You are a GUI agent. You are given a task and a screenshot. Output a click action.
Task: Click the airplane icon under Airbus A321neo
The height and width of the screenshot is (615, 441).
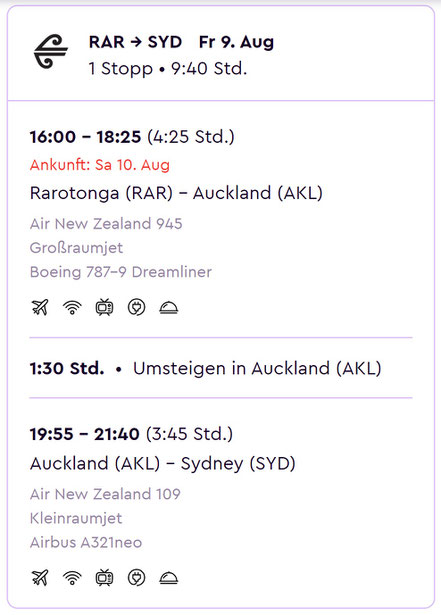pos(40,578)
